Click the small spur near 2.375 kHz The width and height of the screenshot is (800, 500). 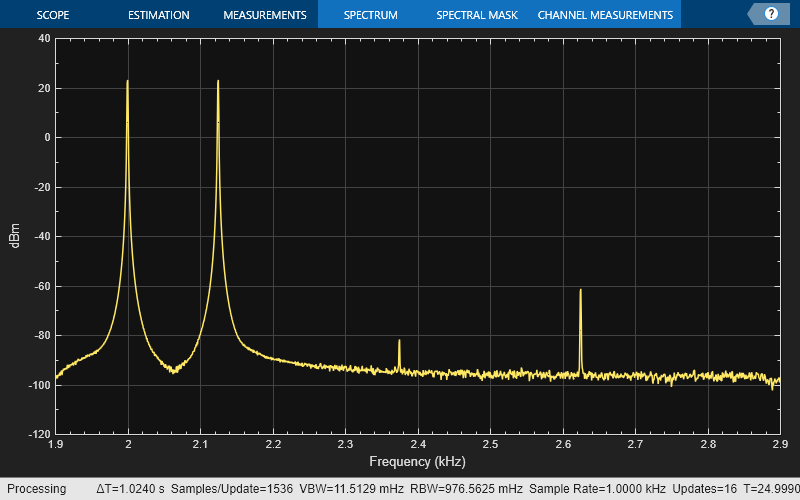(x=399, y=343)
